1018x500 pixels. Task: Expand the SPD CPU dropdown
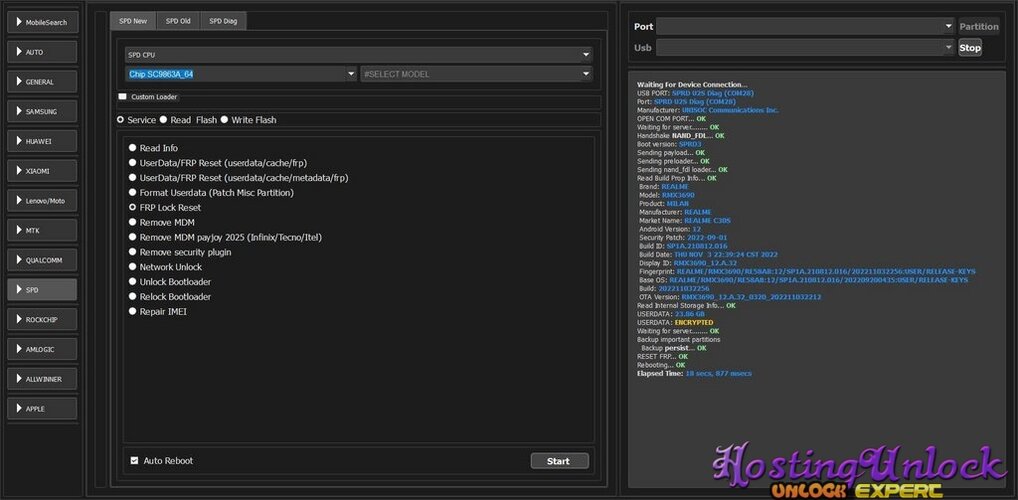359,55
